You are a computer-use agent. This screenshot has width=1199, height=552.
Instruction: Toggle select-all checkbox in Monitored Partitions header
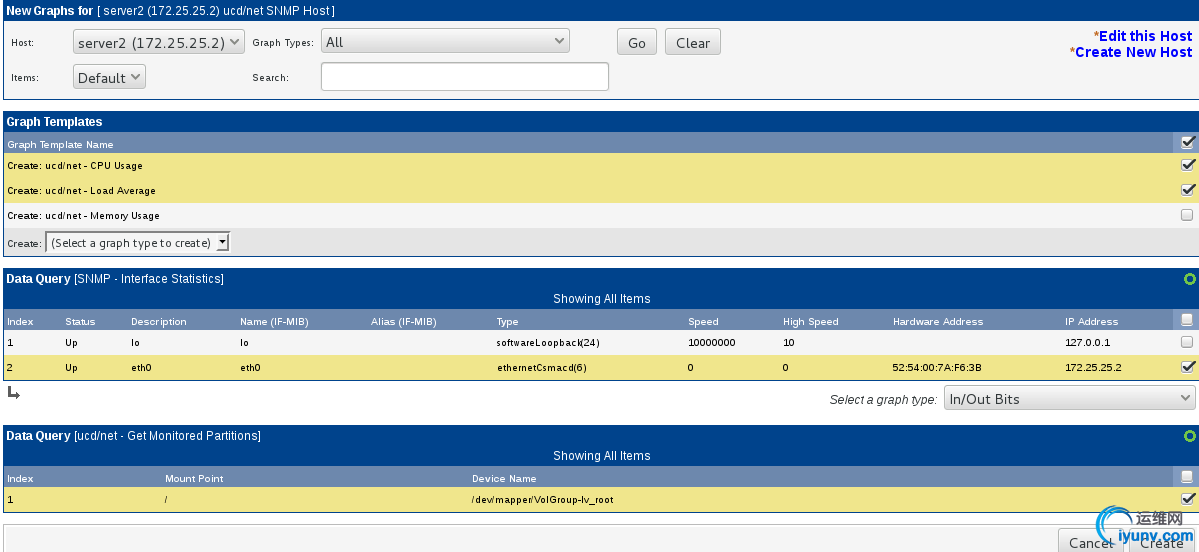(x=1187, y=476)
